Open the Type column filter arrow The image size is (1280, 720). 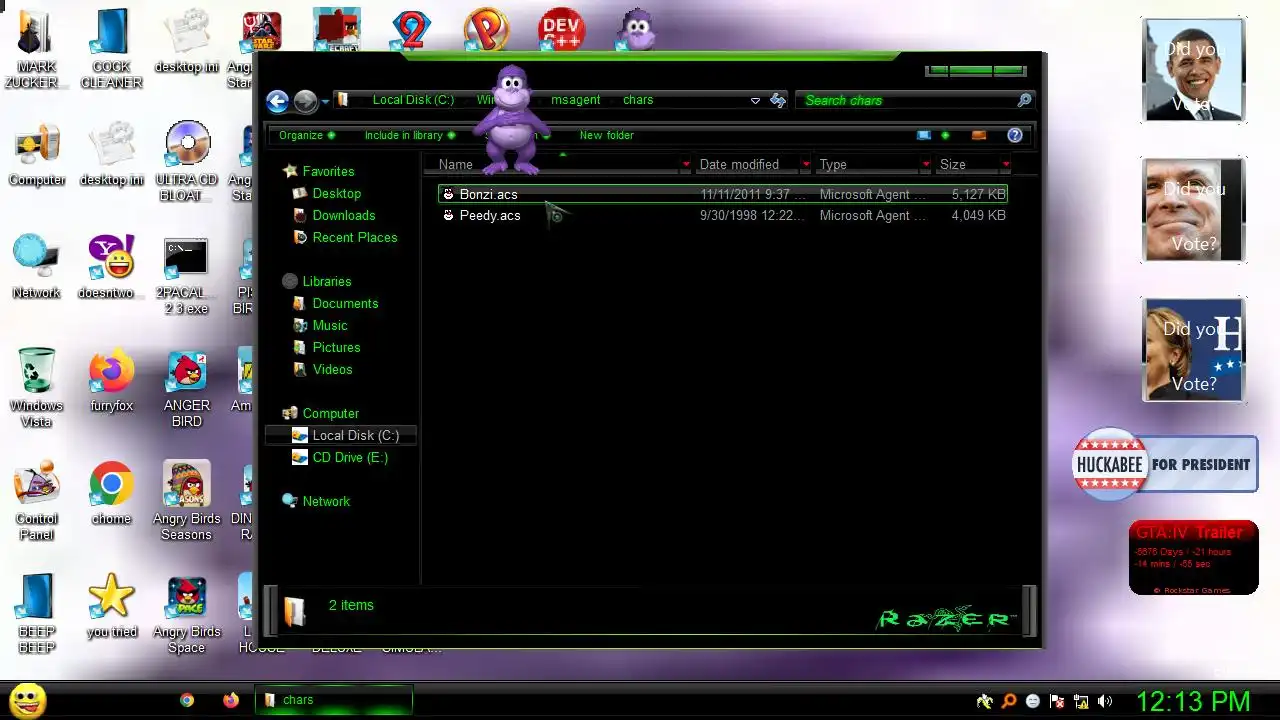tap(926, 164)
